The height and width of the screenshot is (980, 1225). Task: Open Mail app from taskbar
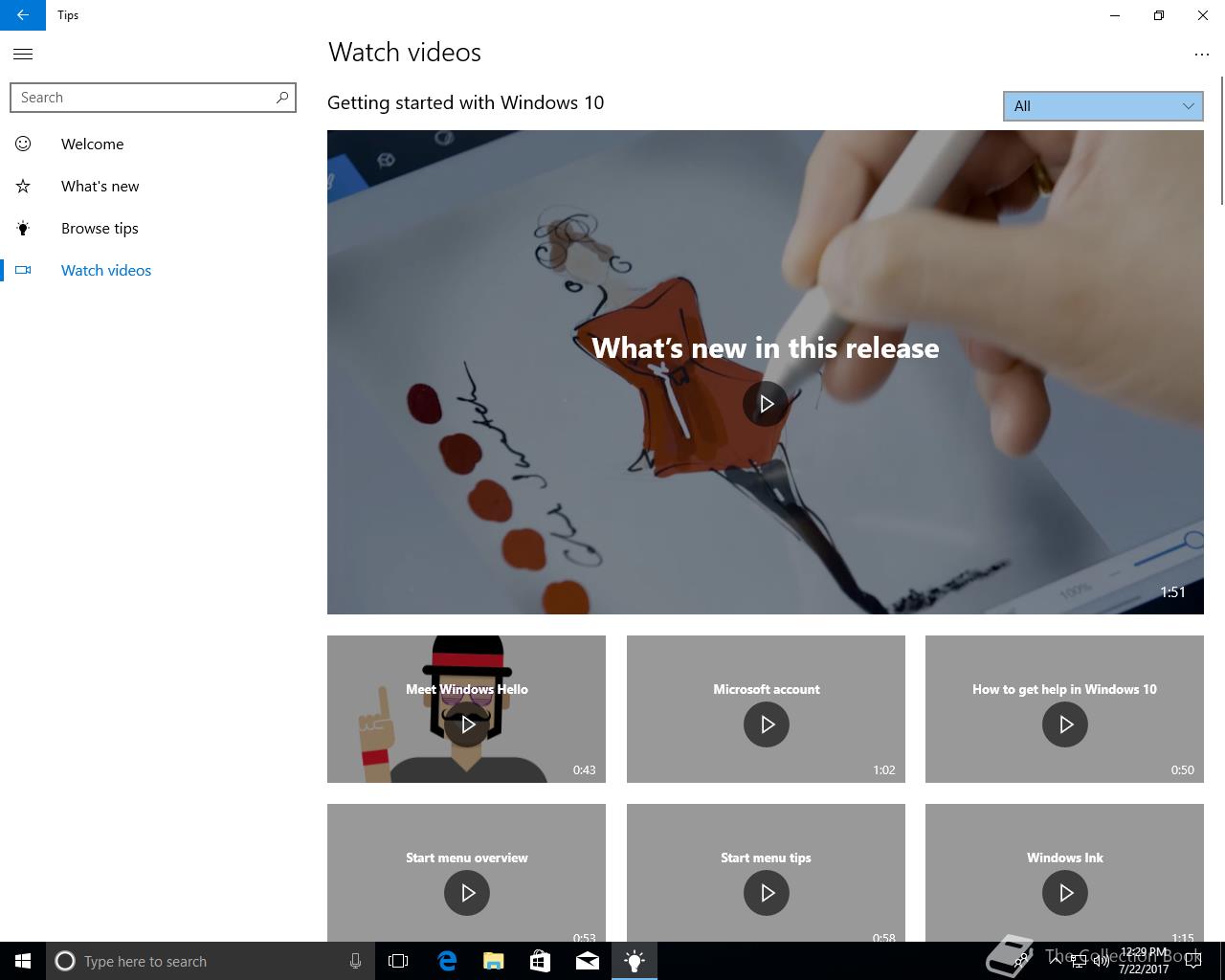588,961
